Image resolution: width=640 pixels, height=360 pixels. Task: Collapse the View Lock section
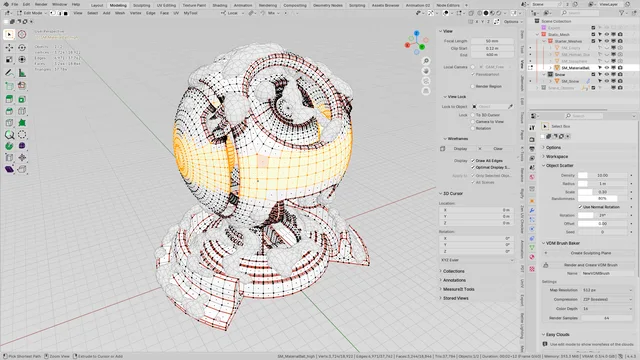[455, 97]
